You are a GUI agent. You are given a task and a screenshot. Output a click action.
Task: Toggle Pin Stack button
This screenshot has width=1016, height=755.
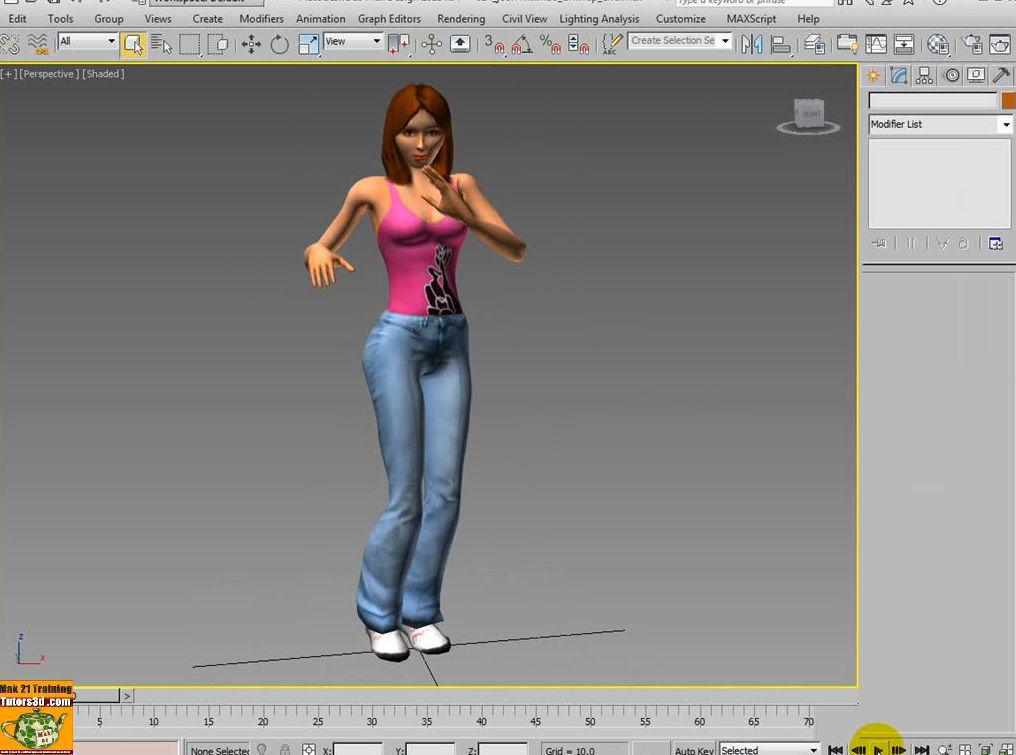tap(879, 244)
